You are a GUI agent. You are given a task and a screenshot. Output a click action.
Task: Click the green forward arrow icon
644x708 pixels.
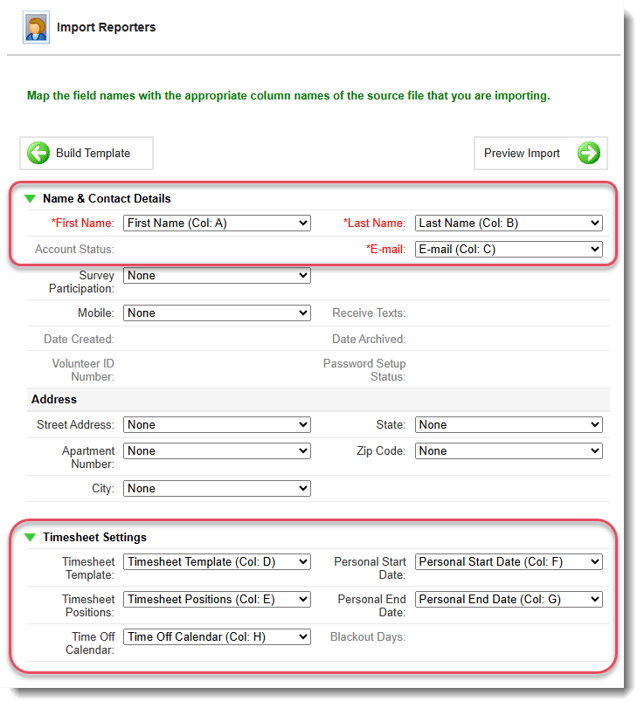tap(589, 153)
